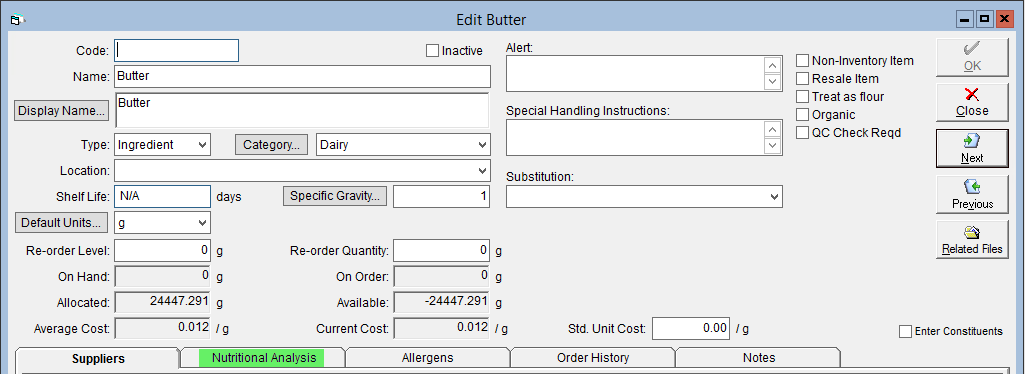Switch to the Nutritional Analysis tab
This screenshot has width=1025, height=374.
(263, 358)
